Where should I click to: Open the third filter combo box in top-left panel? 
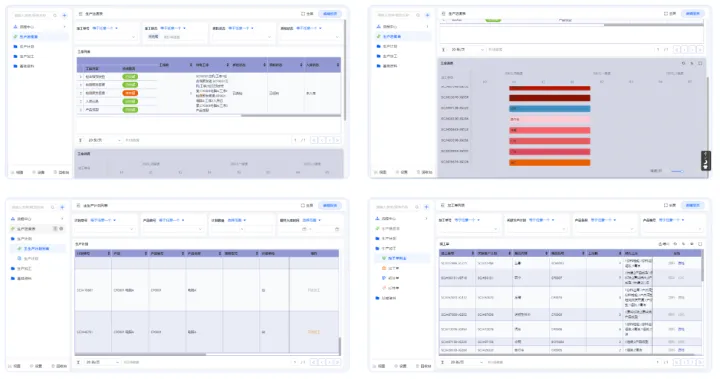pos(242,37)
